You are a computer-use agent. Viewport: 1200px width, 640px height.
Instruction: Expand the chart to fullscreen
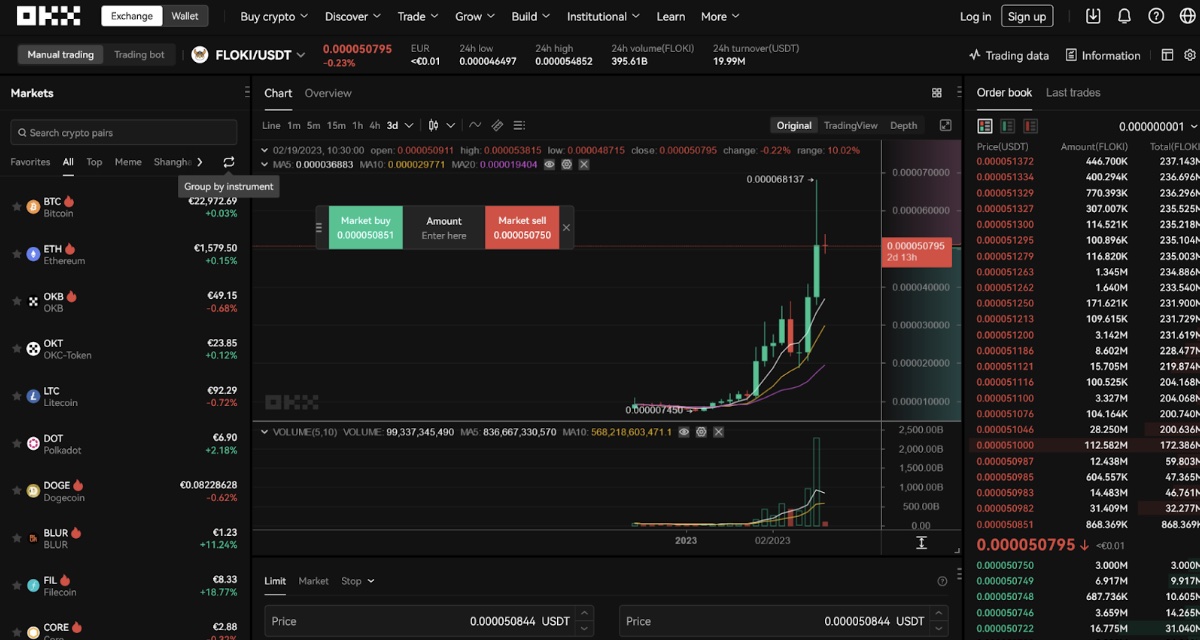(x=945, y=125)
